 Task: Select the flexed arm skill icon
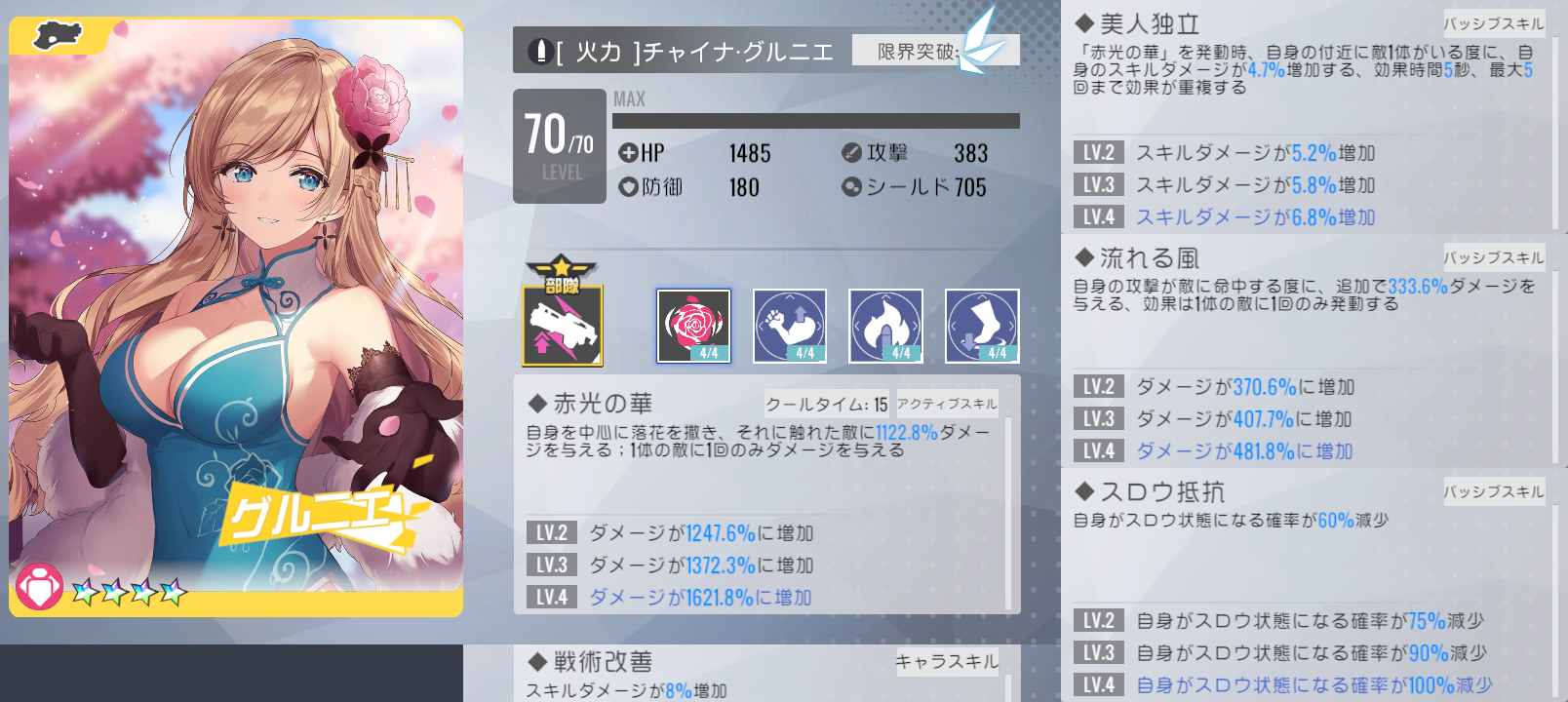pyautogui.click(x=790, y=326)
